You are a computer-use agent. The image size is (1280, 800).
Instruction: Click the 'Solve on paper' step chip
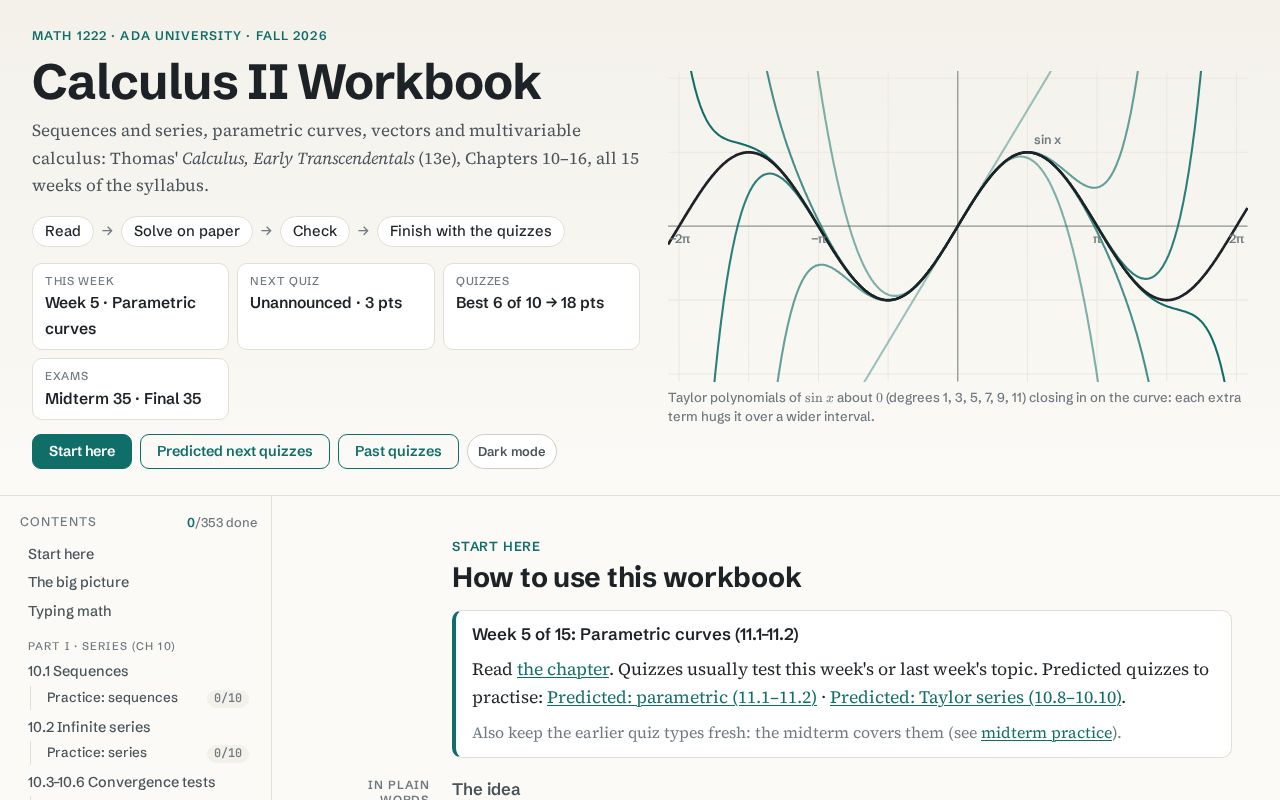(187, 231)
